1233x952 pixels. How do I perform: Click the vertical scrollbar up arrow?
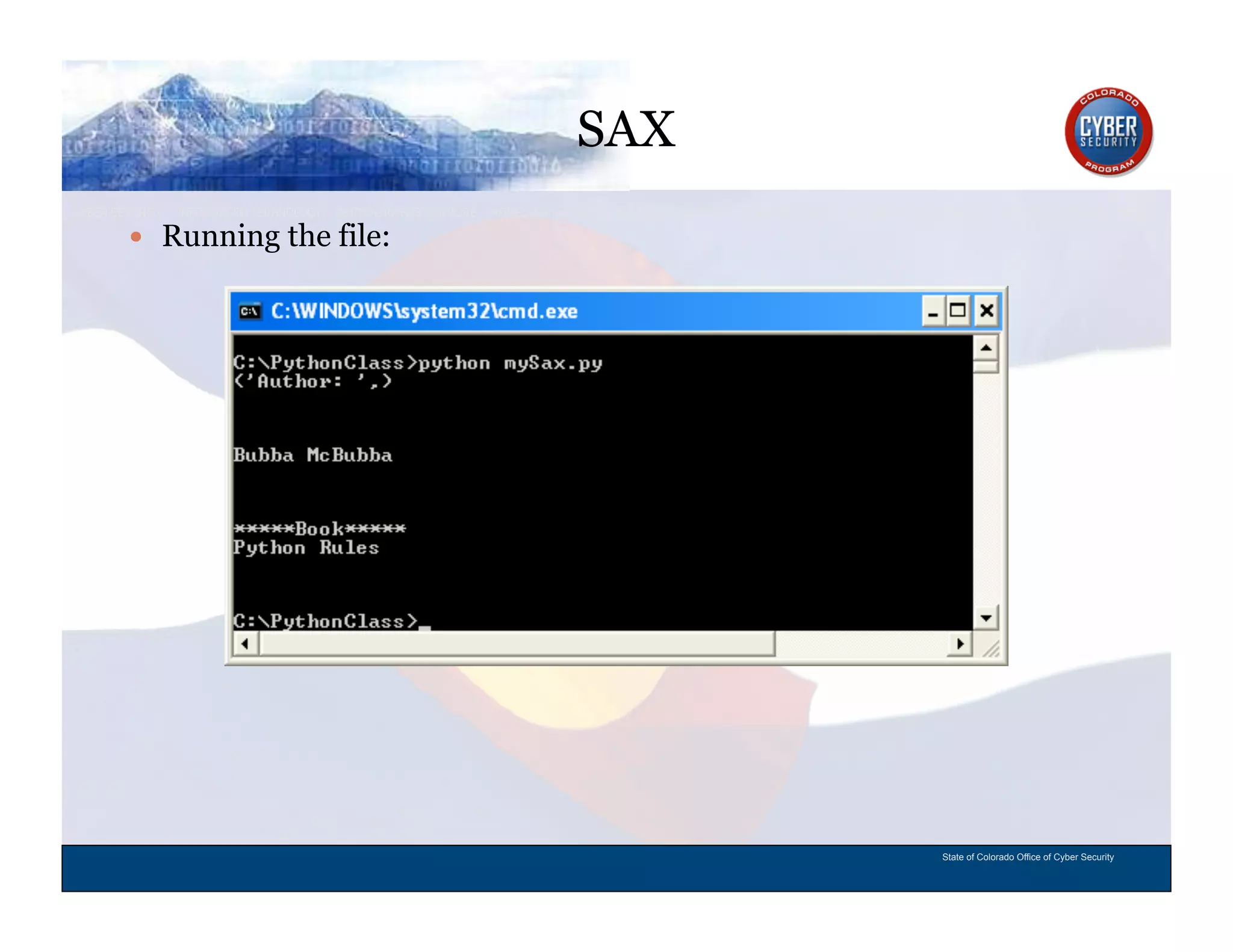click(986, 348)
